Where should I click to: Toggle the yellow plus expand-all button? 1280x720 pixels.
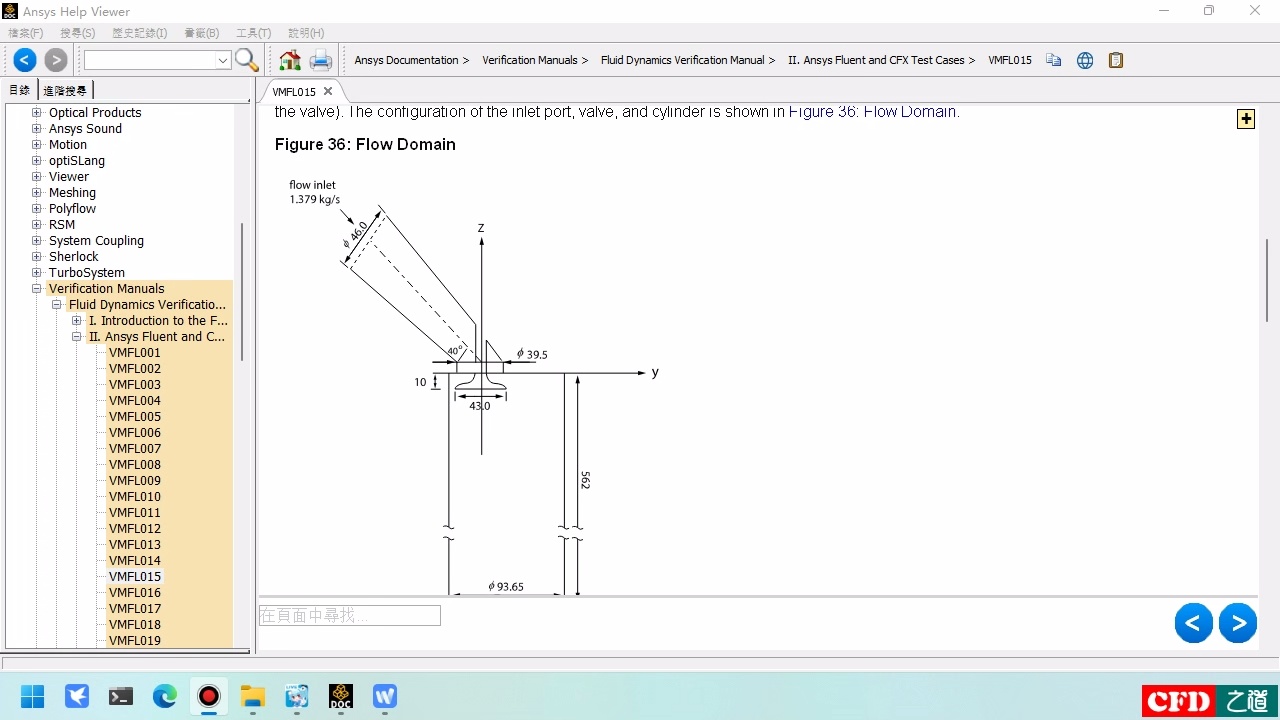(x=1246, y=119)
